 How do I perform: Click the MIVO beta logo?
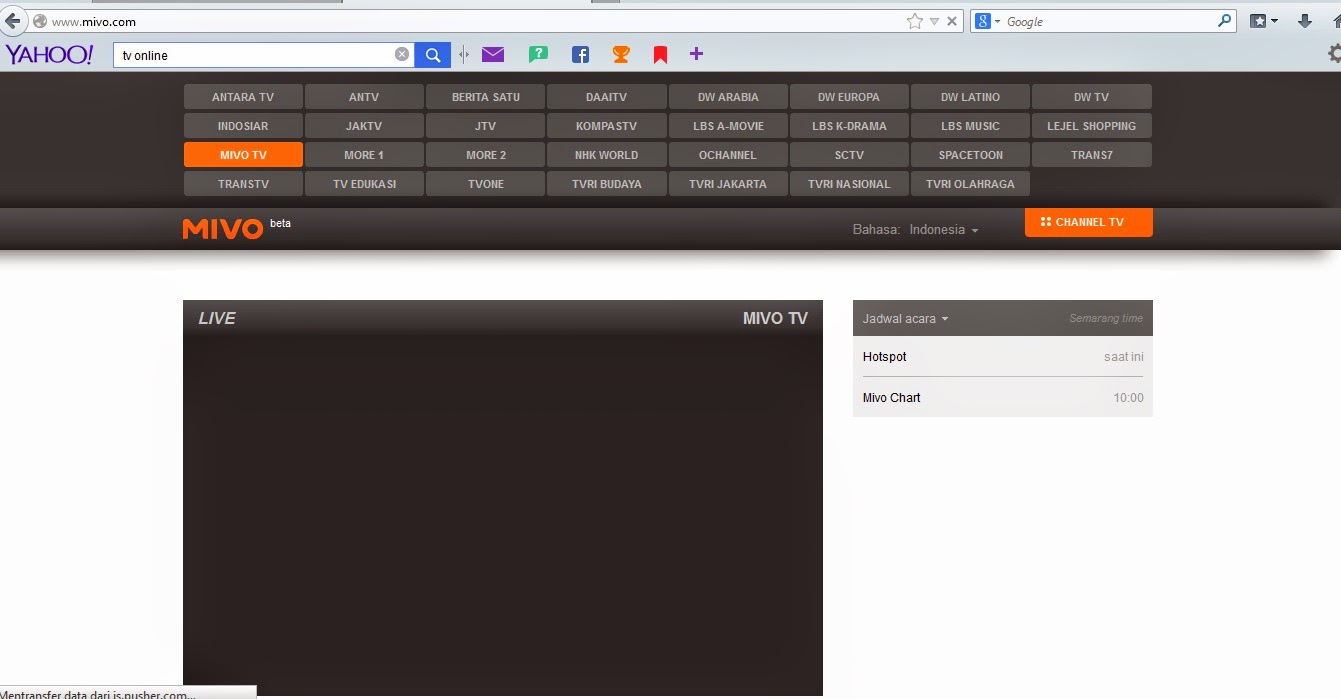[x=237, y=228]
